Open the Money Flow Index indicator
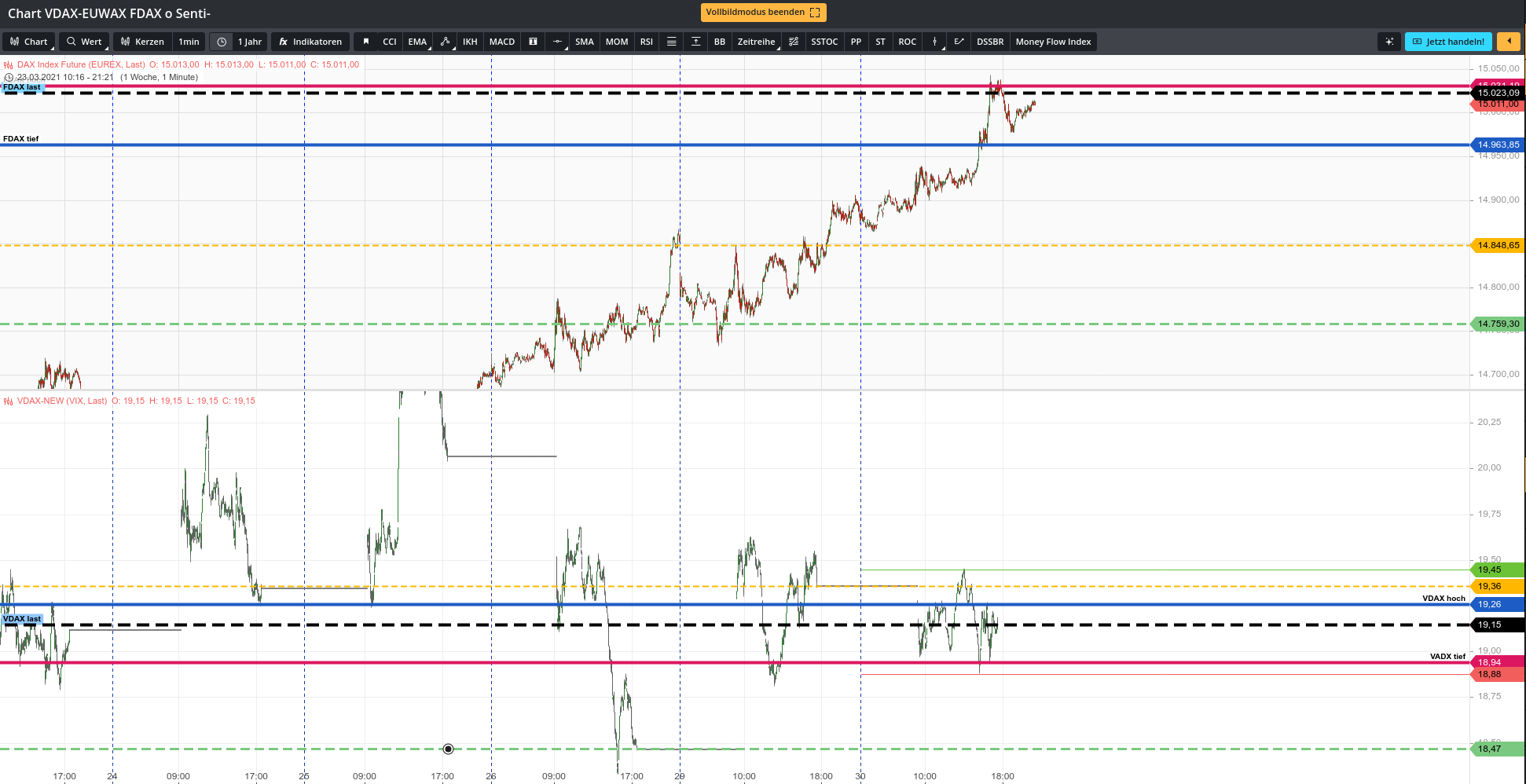The height and width of the screenshot is (784, 1526). pyautogui.click(x=1054, y=42)
